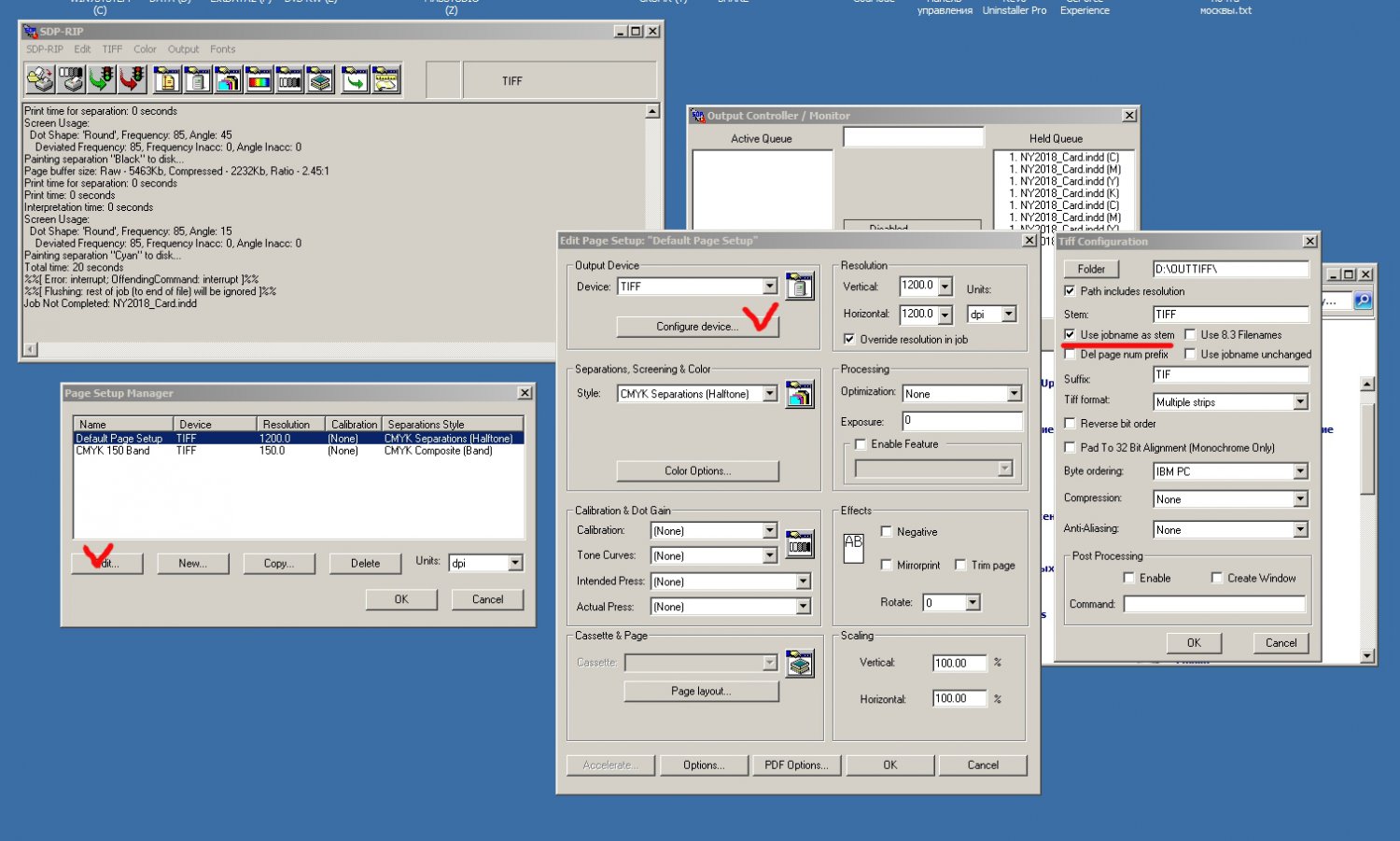Image resolution: width=1400 pixels, height=841 pixels.
Task: Select 'CMYK 150 Band' row in Page Setup Manager
Action: (x=113, y=451)
